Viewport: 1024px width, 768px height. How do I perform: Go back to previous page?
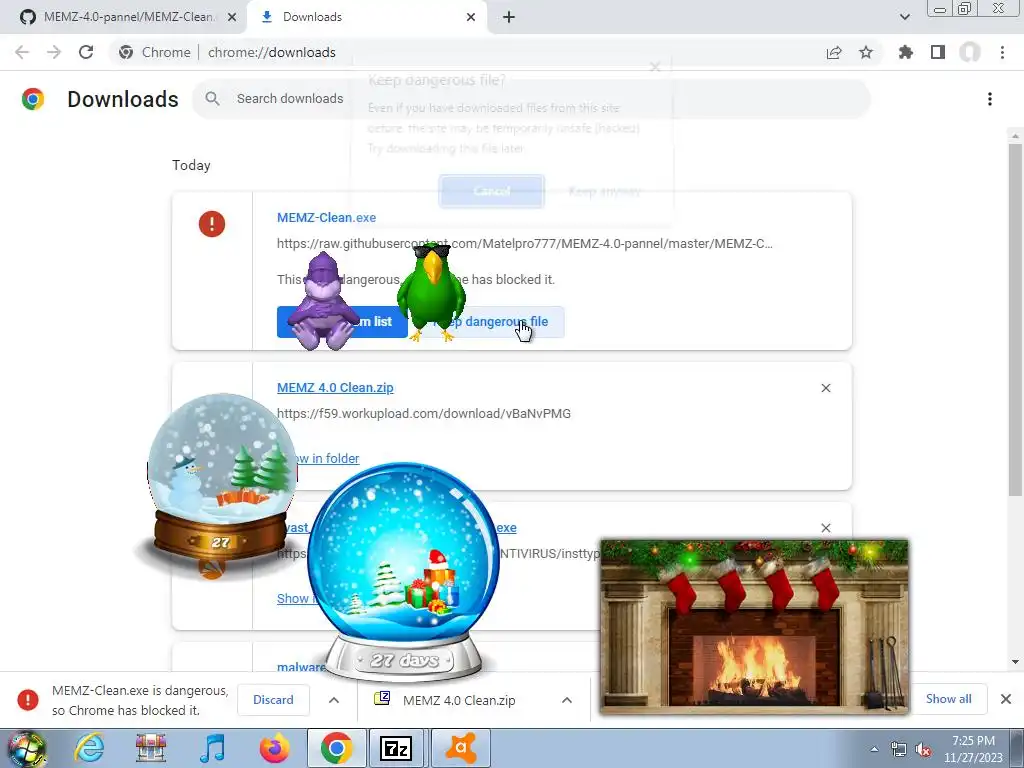22,52
